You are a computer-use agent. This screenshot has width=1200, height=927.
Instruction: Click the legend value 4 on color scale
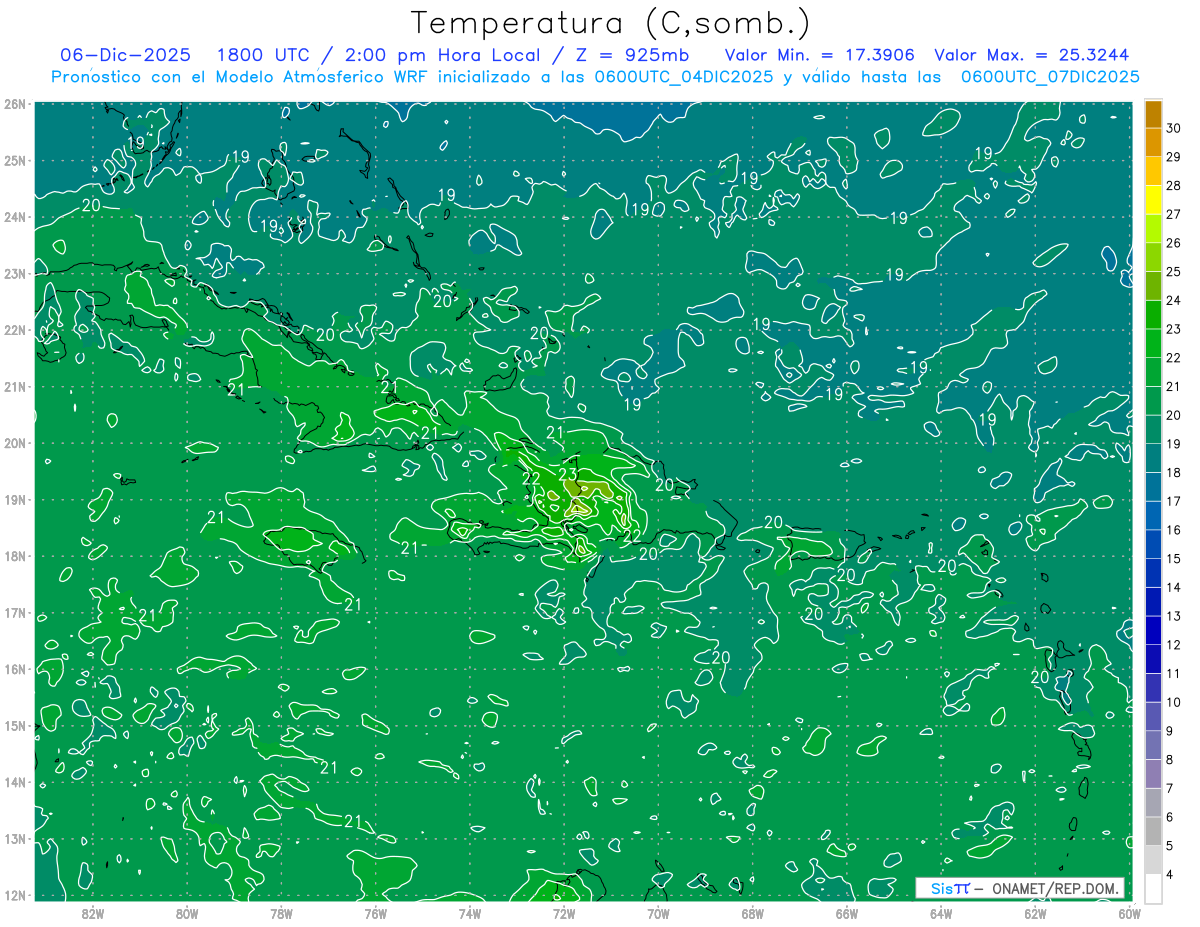pyautogui.click(x=1170, y=875)
